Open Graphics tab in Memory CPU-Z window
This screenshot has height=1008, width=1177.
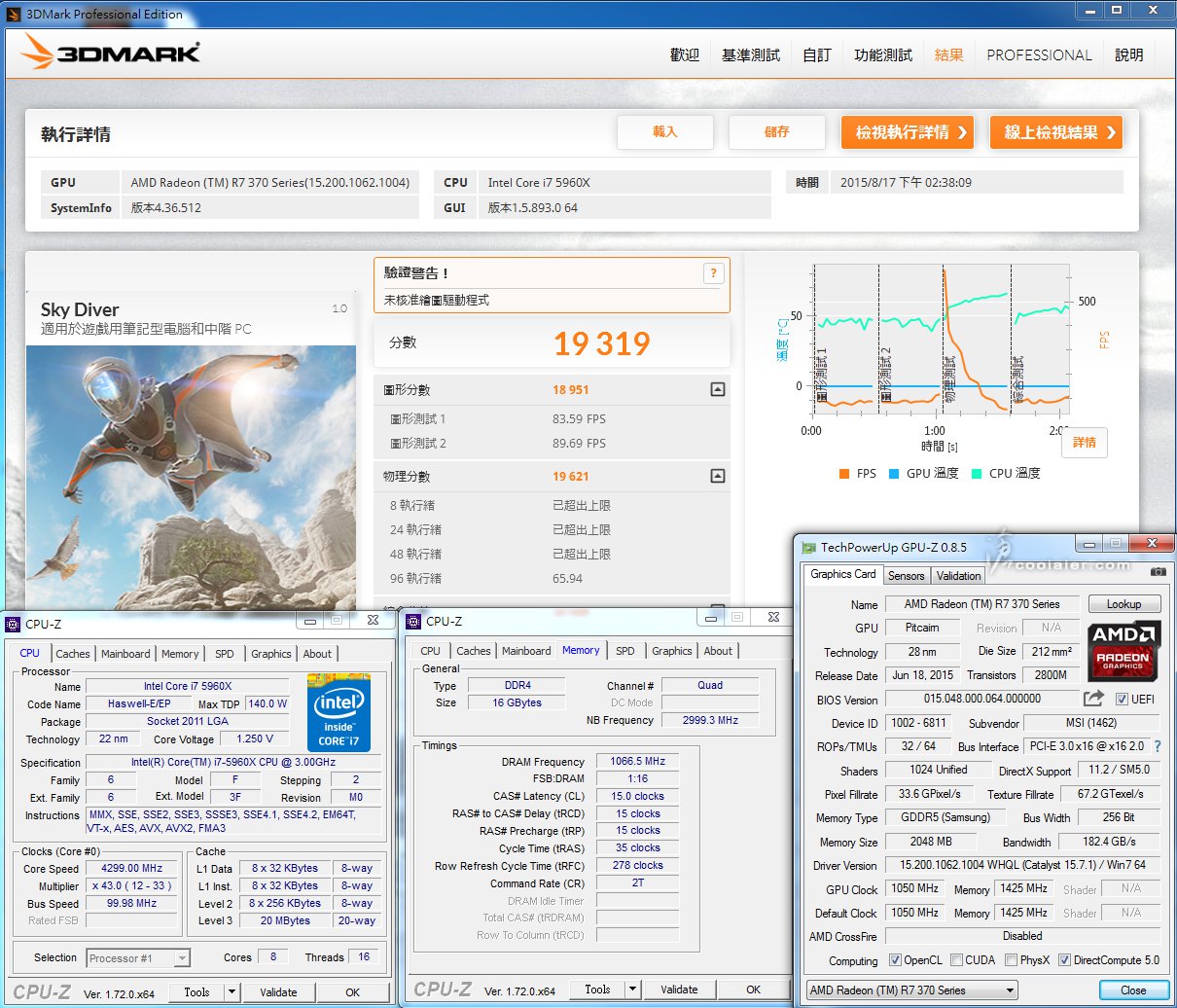pos(672,651)
